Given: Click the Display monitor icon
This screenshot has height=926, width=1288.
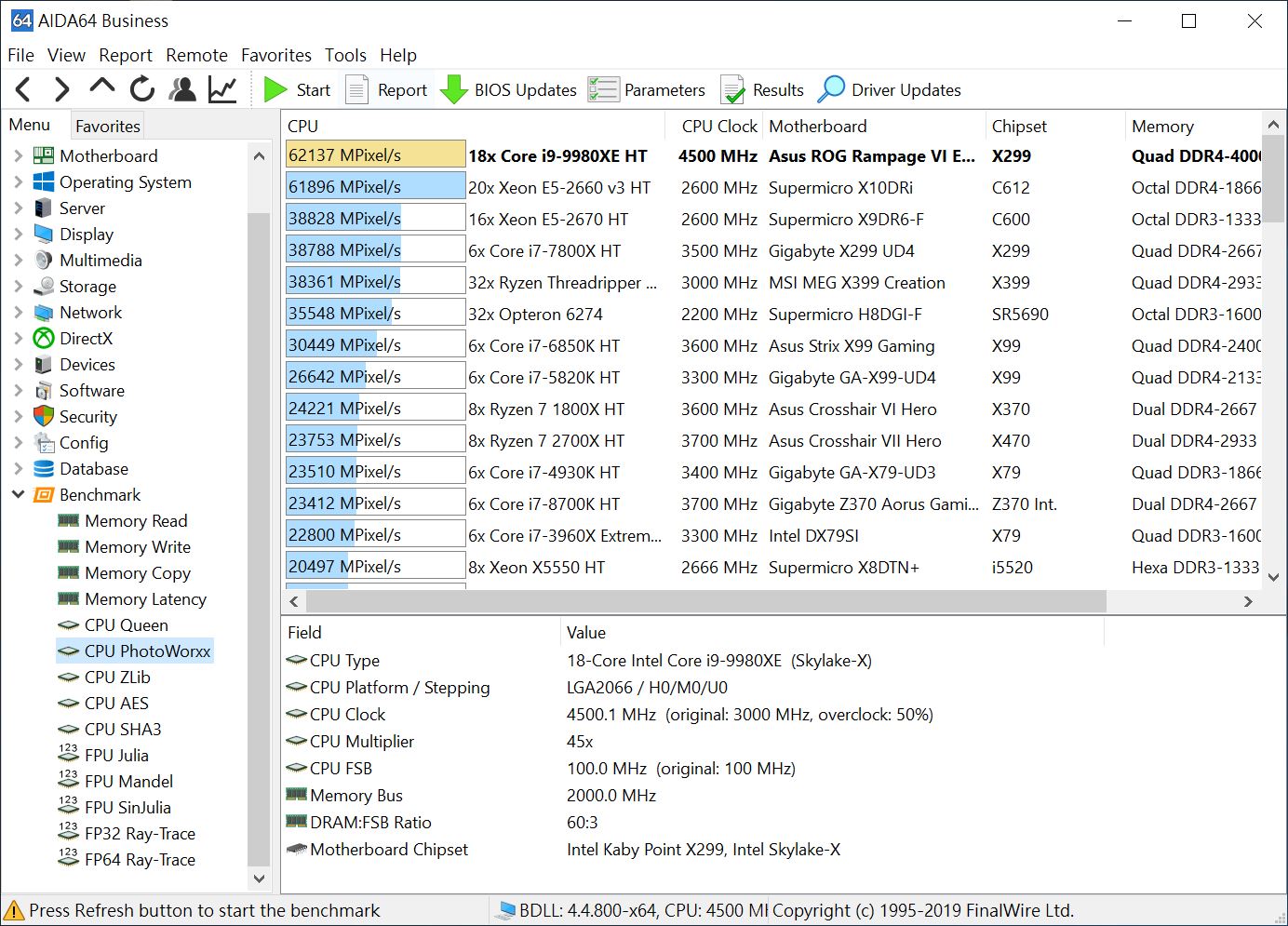Looking at the screenshot, I should (x=44, y=234).
